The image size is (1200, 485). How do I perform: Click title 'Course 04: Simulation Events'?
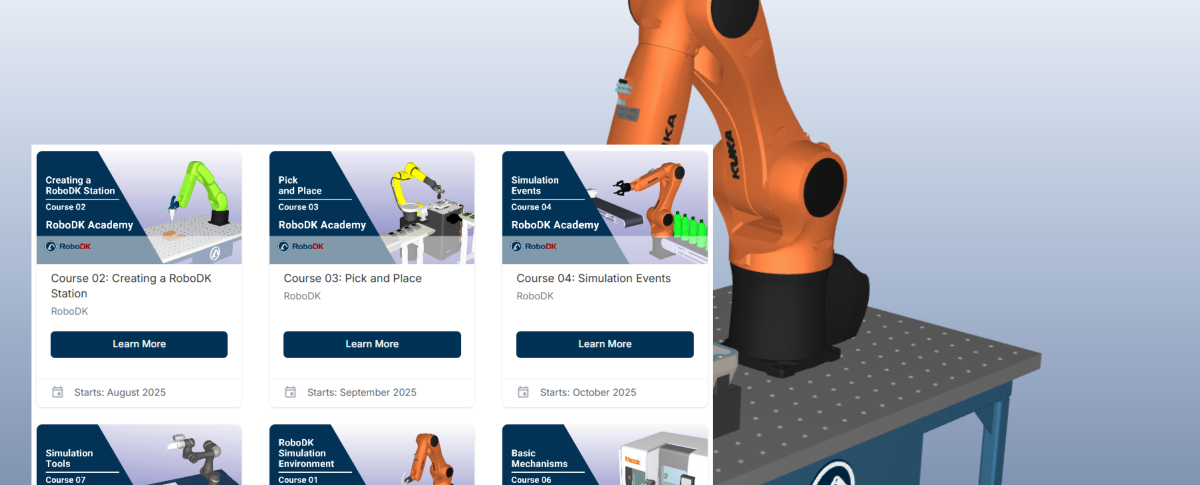[594, 278]
